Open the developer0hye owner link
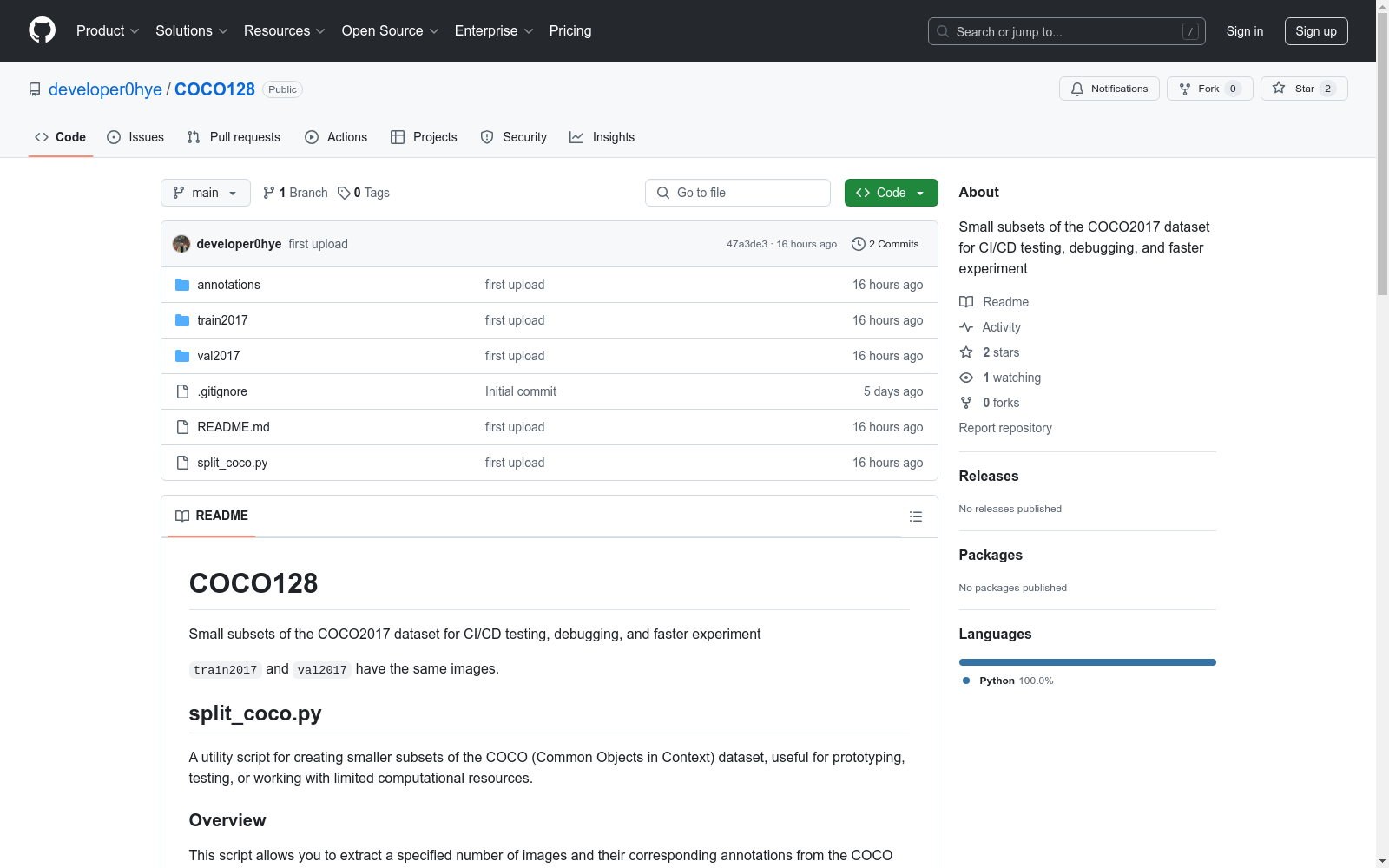Image resolution: width=1389 pixels, height=868 pixels. 105,89
